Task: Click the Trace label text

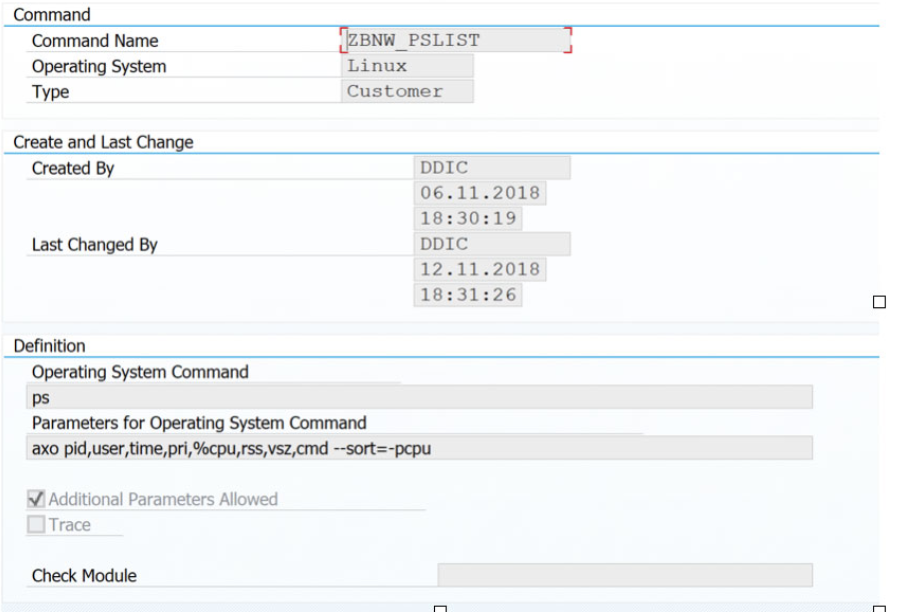Action: tap(72, 524)
